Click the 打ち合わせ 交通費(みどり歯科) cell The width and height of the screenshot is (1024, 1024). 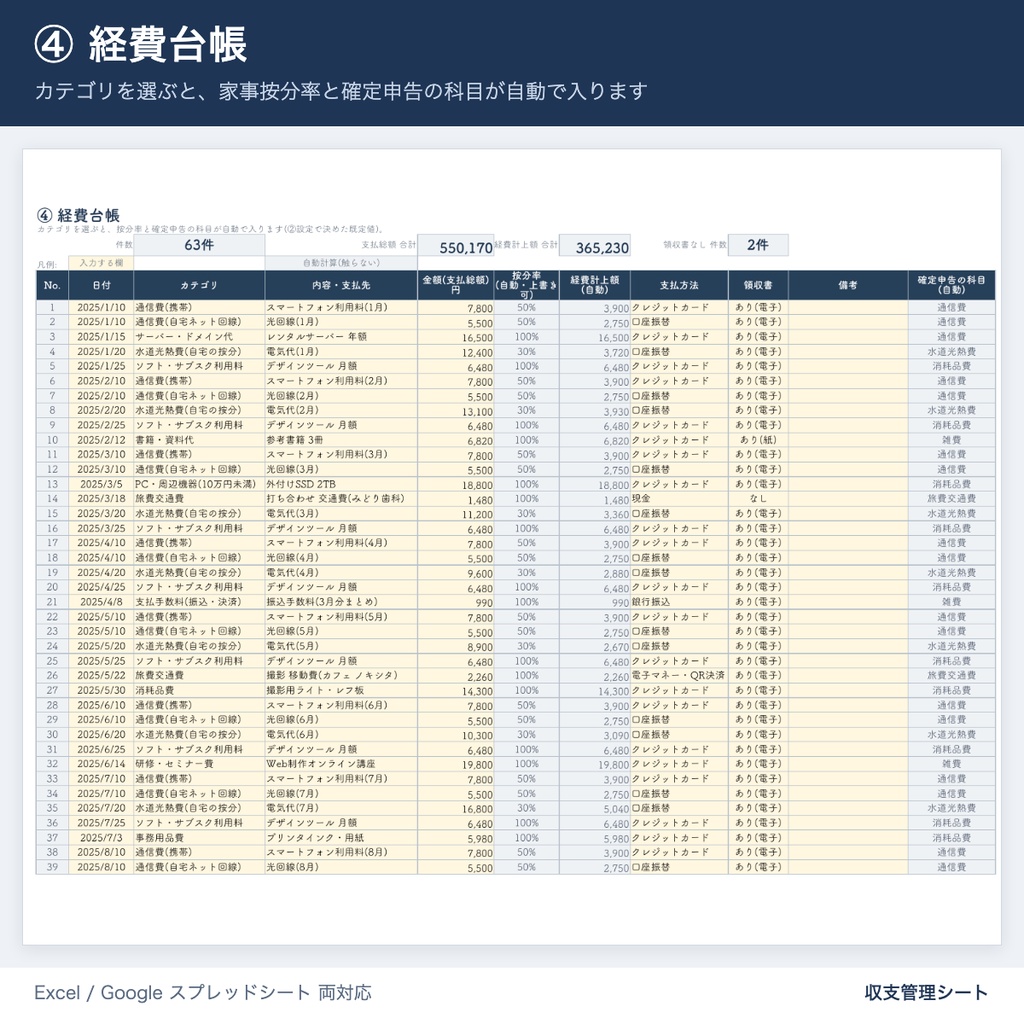[x=341, y=499]
